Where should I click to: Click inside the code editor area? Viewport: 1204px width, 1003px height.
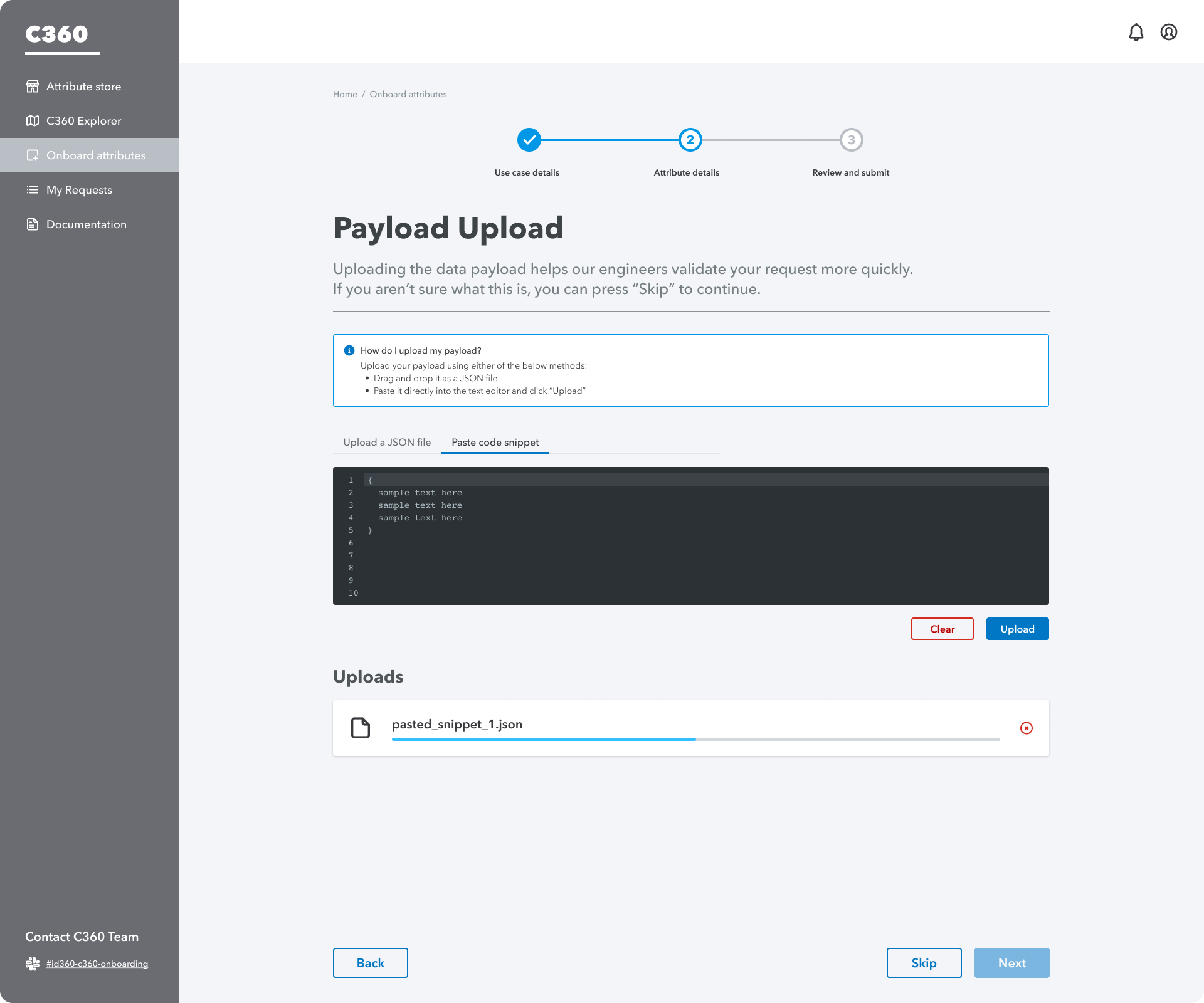click(x=690, y=552)
